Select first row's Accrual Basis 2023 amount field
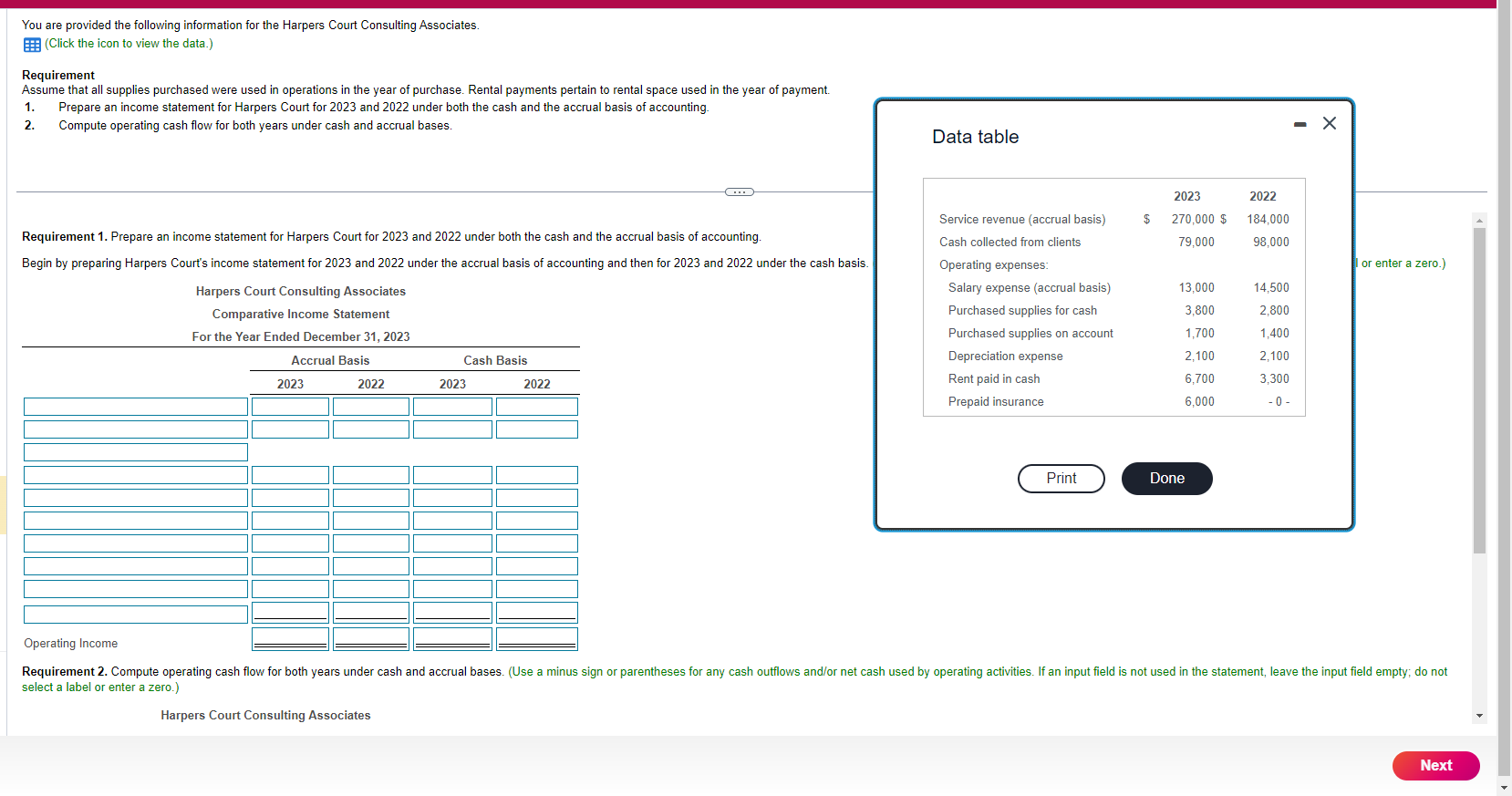The image size is (1512, 796). pos(290,407)
